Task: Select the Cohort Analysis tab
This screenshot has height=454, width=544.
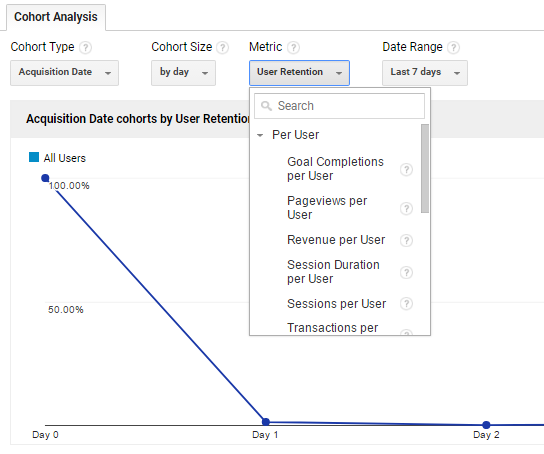Action: (56, 17)
